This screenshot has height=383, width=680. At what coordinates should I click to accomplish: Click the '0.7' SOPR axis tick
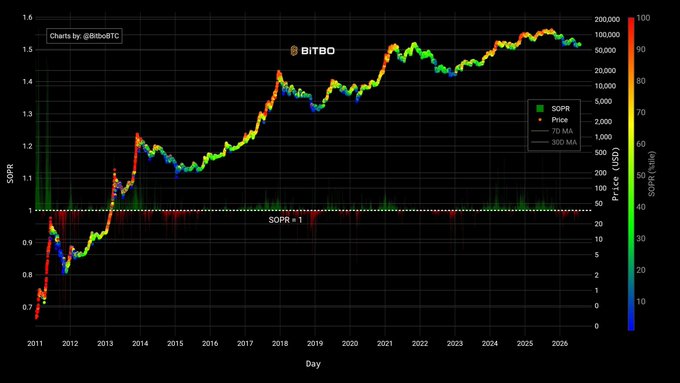coord(27,307)
